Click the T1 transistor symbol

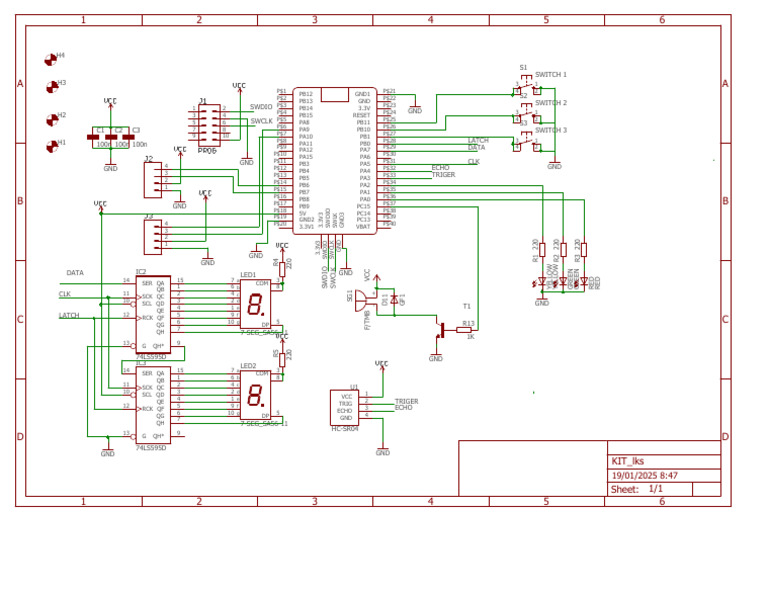click(x=440, y=330)
